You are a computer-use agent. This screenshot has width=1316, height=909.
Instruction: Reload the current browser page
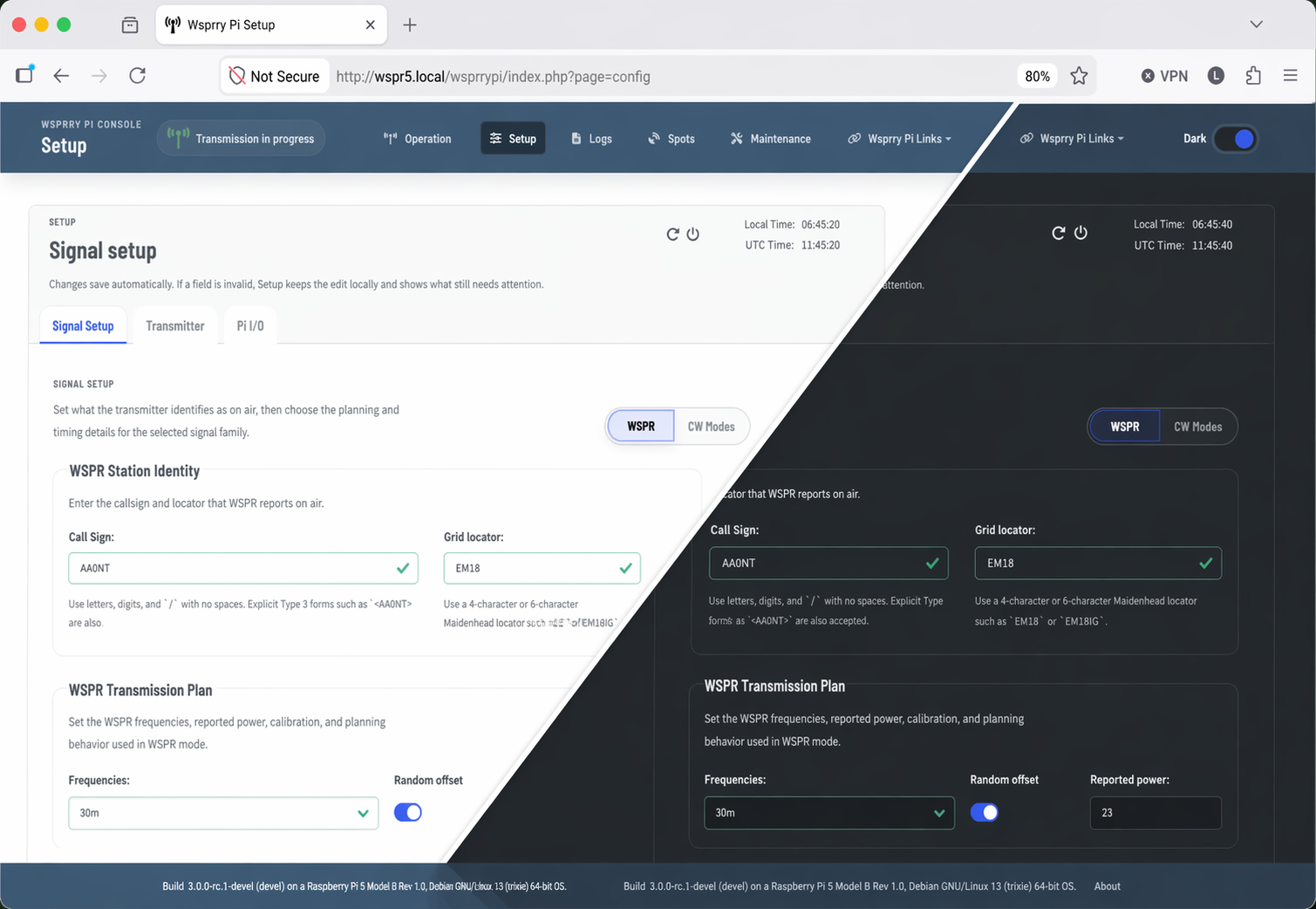[138, 76]
